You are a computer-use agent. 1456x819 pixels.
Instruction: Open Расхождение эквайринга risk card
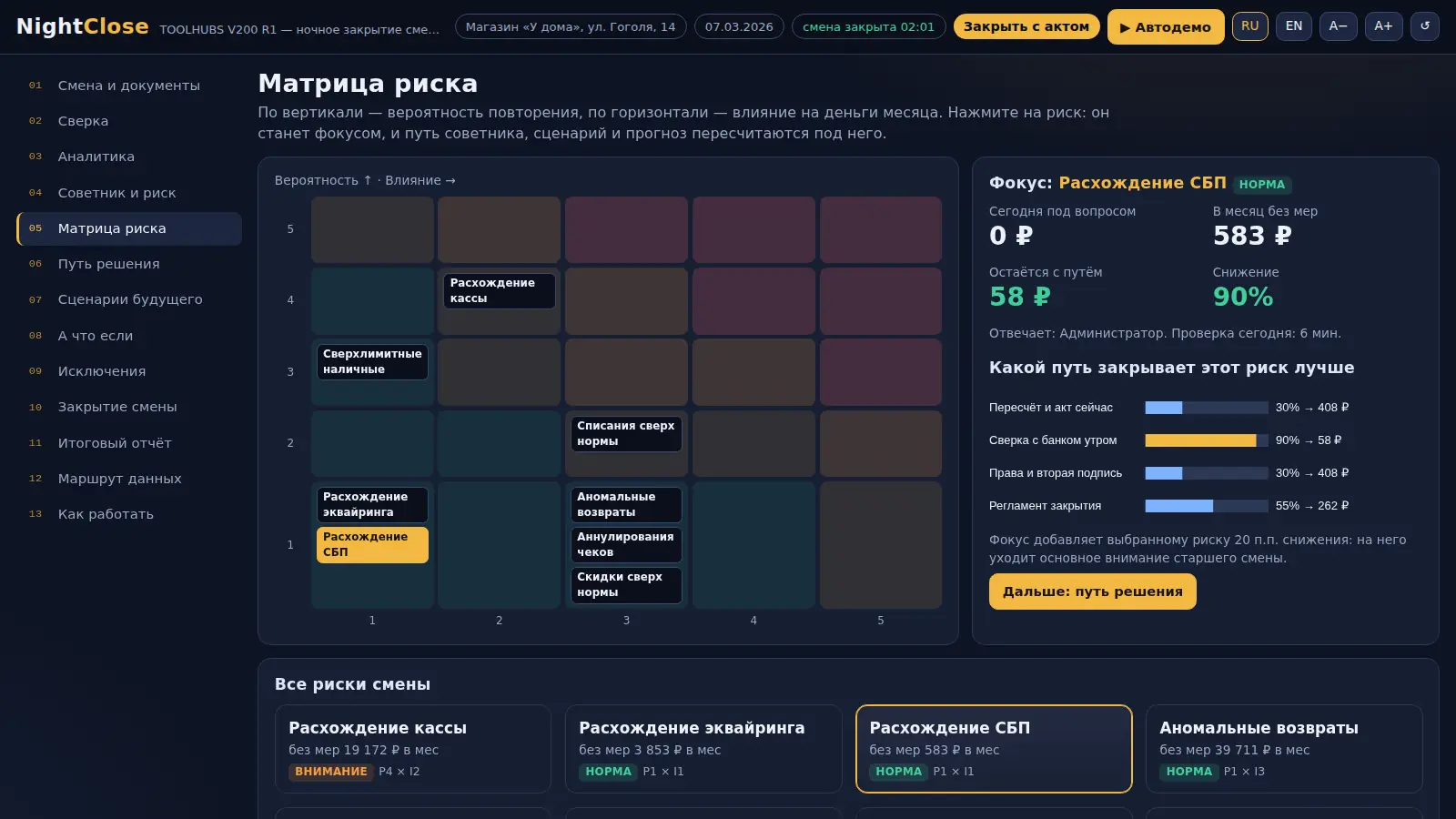[x=703, y=749]
